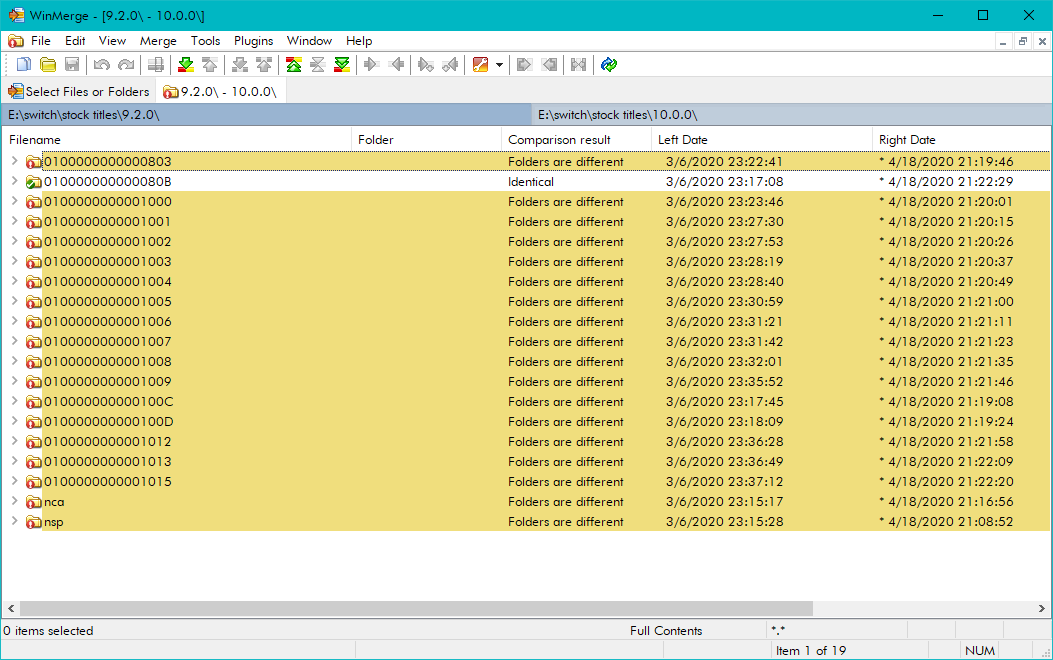1053x660 pixels.
Task: Open the Plugins menu
Action: click(253, 41)
